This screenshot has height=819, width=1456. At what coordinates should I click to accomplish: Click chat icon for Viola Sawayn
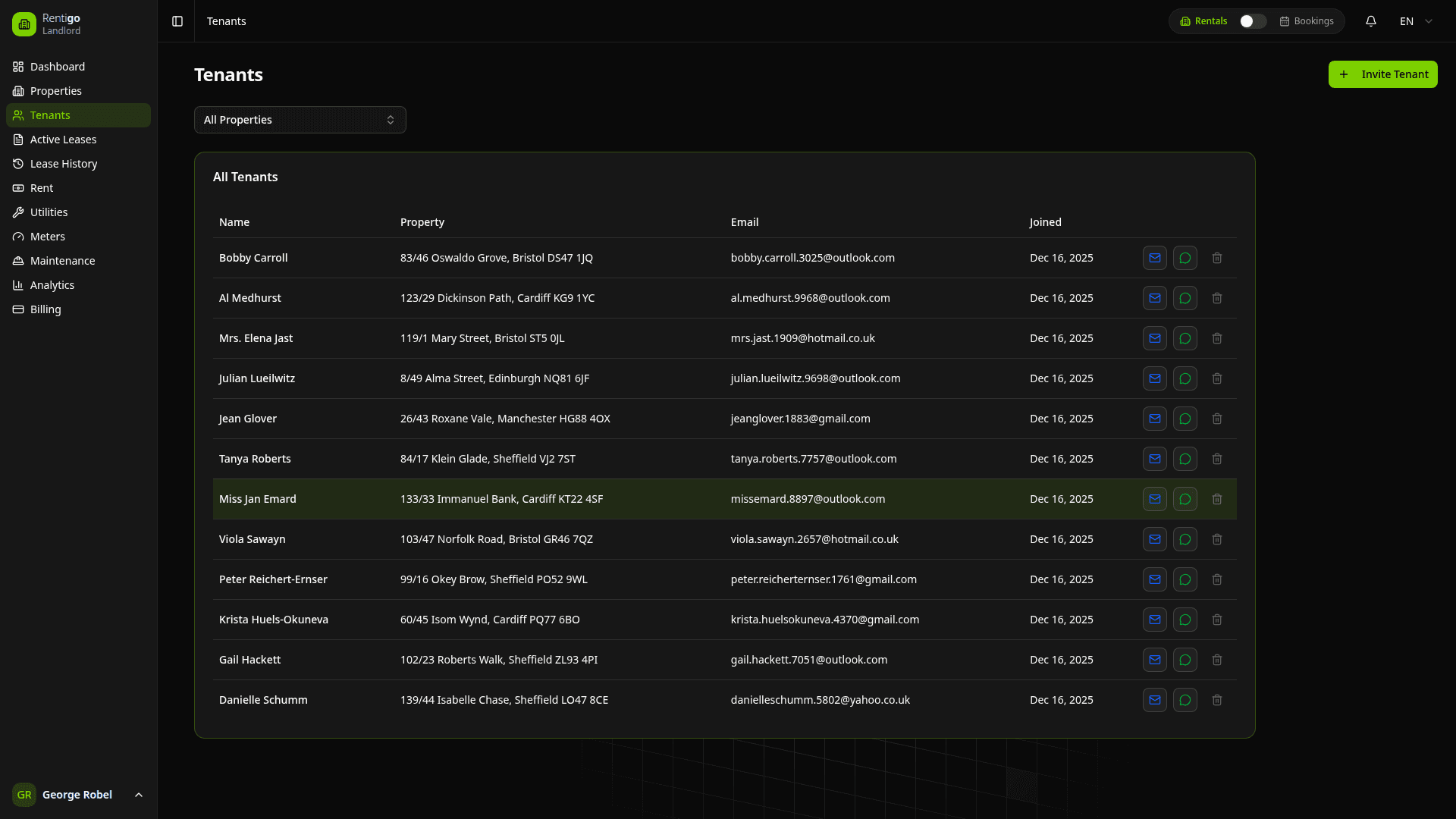tap(1185, 539)
